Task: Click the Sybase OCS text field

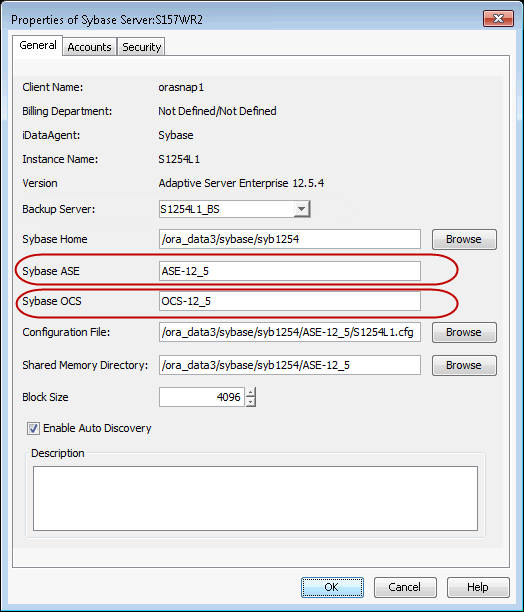Action: click(290, 301)
